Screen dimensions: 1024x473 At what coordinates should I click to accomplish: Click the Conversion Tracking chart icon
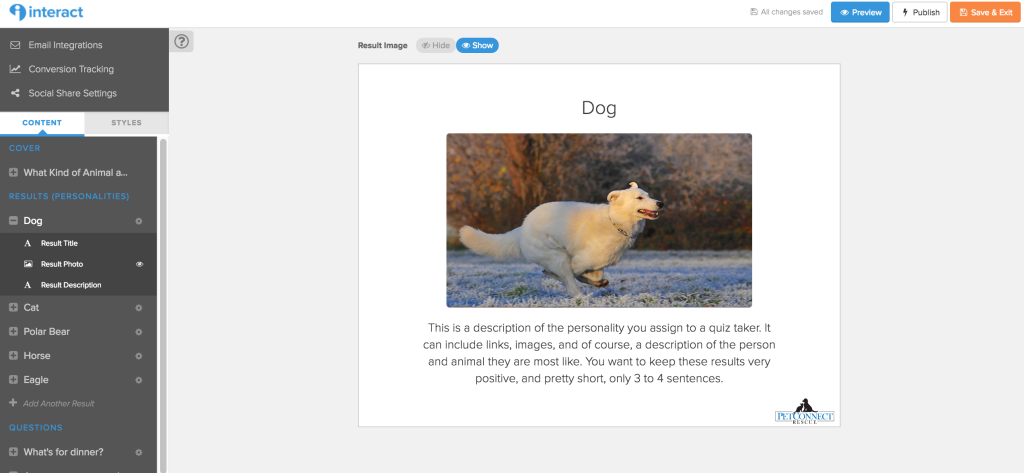point(15,69)
